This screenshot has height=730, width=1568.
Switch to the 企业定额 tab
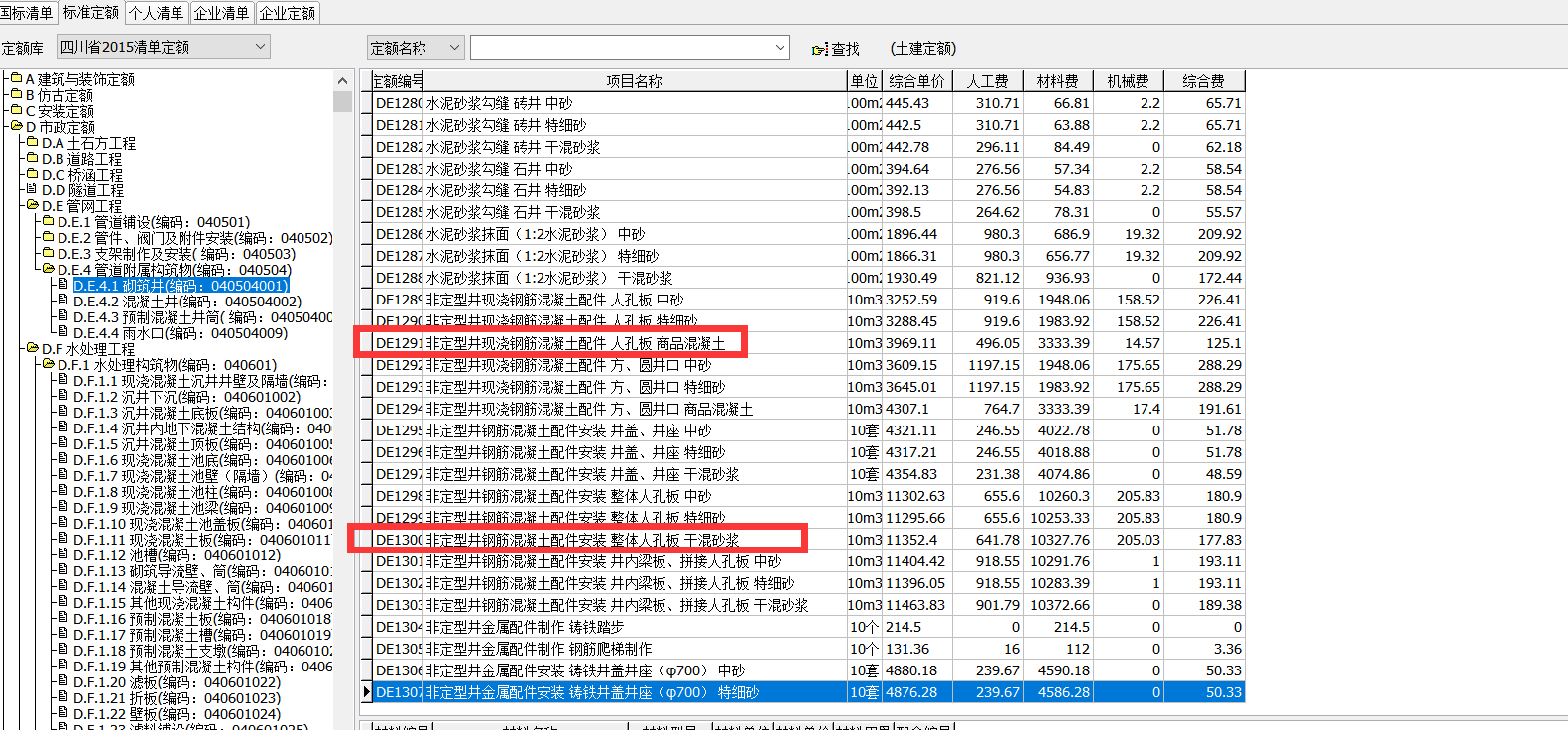(x=288, y=13)
